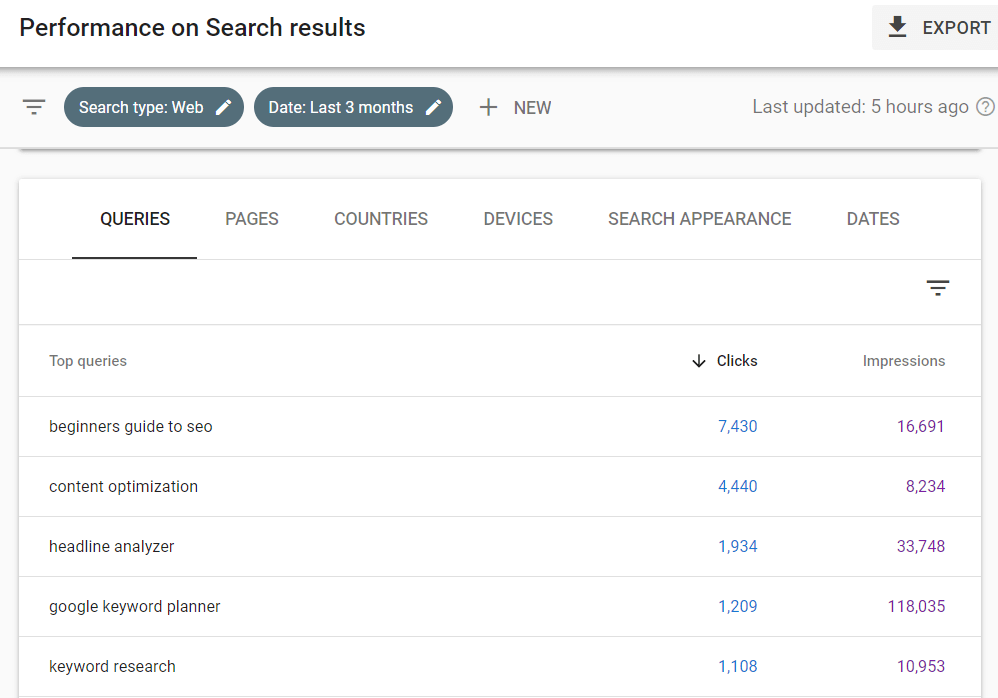998x698 pixels.
Task: Toggle the Impressions metric column header
Action: (x=903, y=361)
